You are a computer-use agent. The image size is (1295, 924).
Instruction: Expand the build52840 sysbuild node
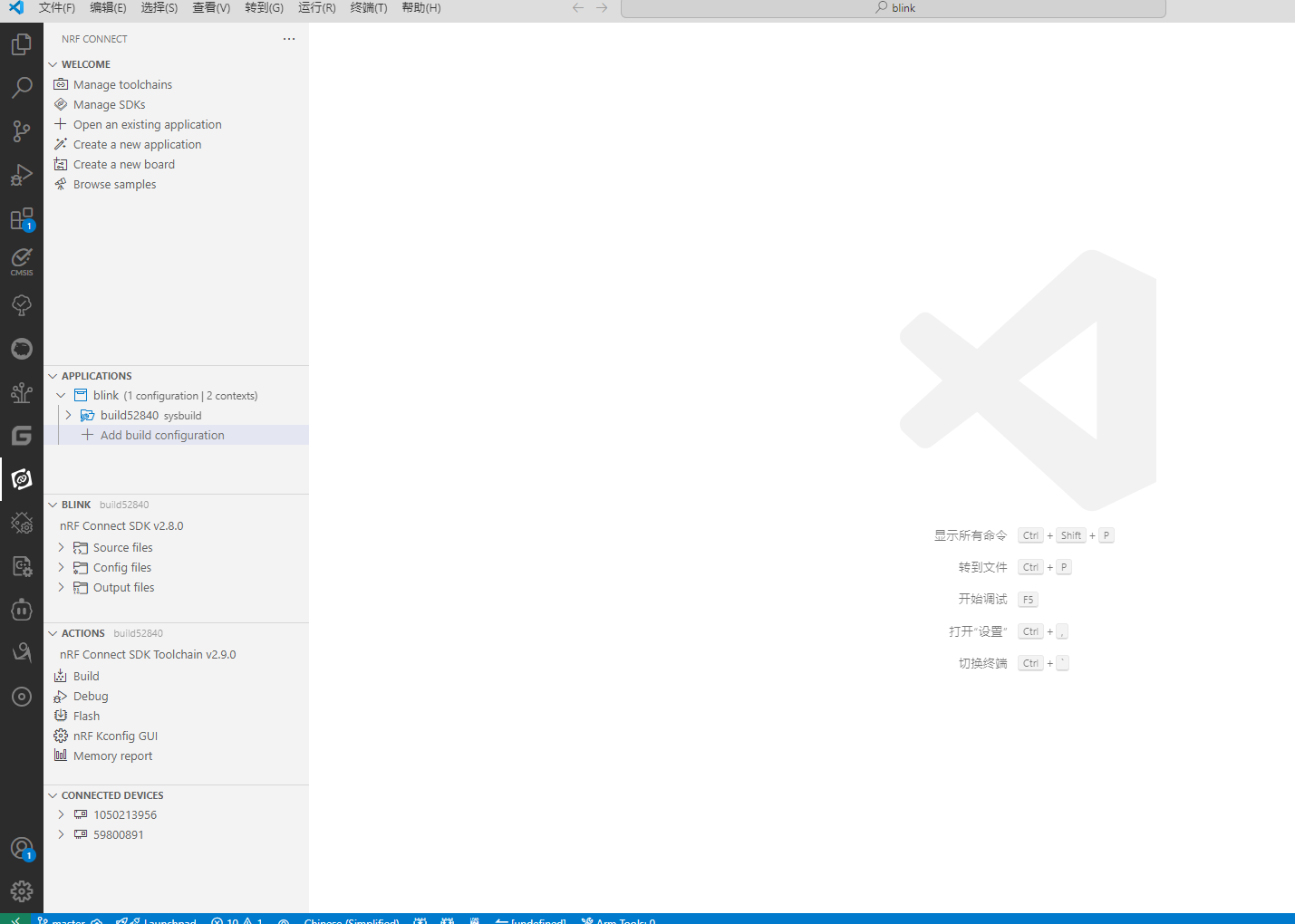pyautogui.click(x=68, y=416)
